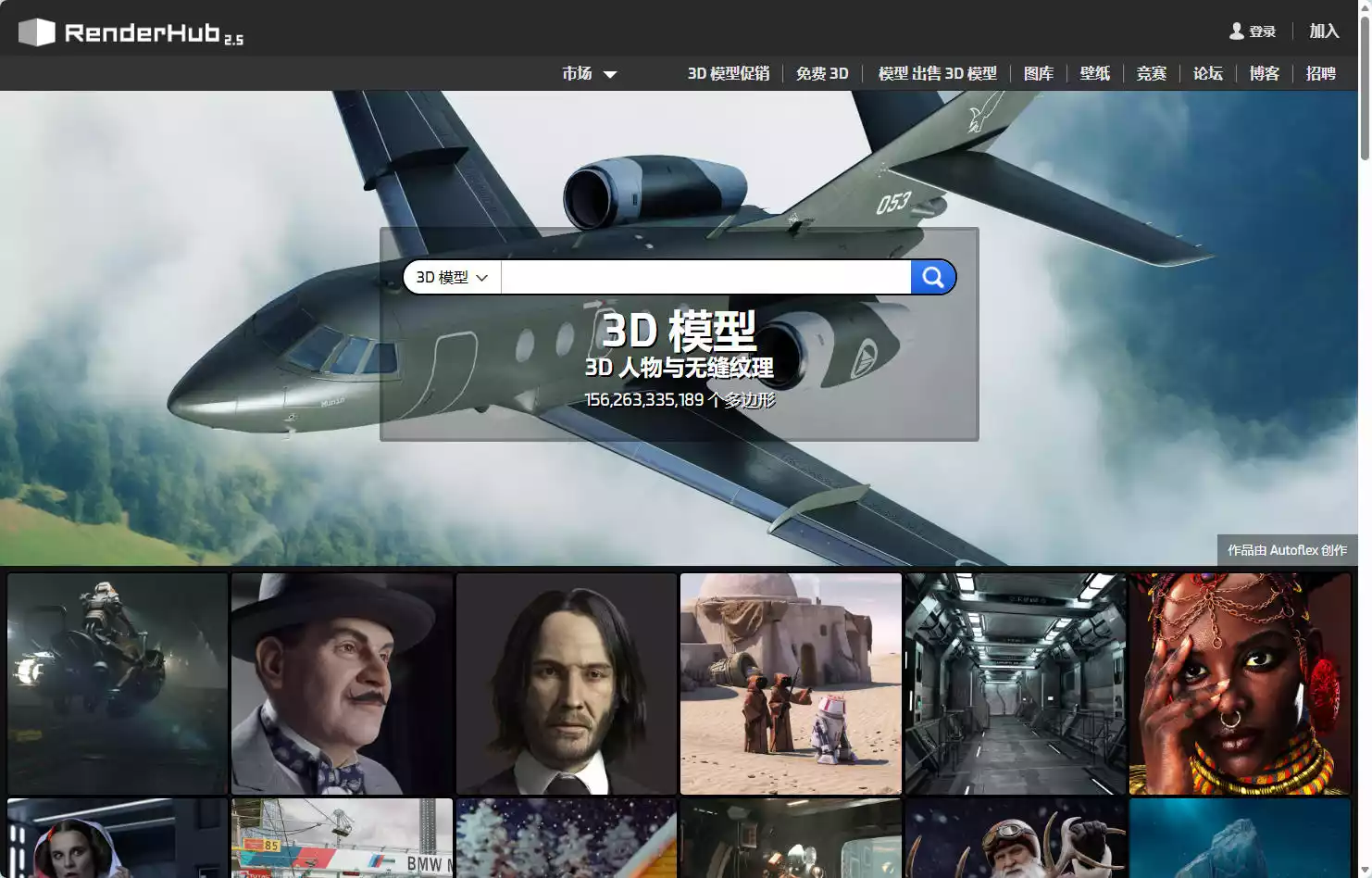
Task: Click the user silhouette login icon
Action: (x=1236, y=31)
